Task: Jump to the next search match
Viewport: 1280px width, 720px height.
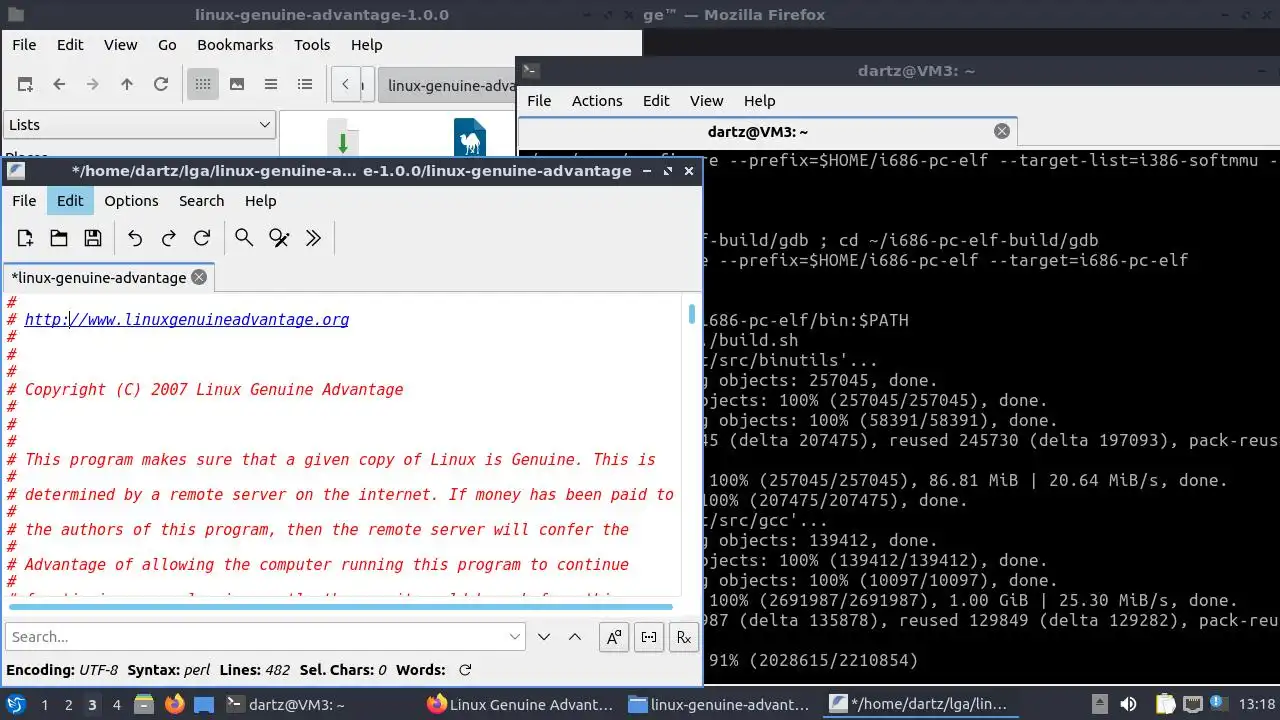Action: coord(544,637)
